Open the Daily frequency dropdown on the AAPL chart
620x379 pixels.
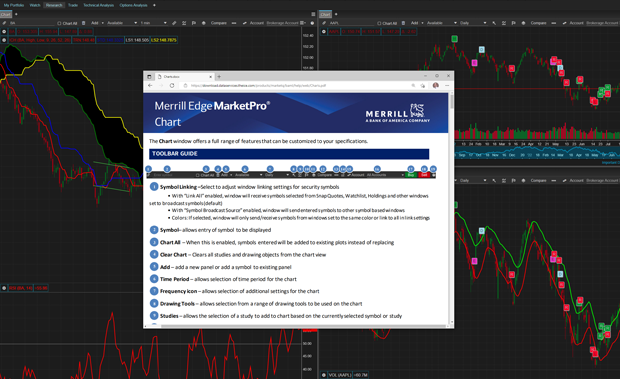[x=473, y=23]
